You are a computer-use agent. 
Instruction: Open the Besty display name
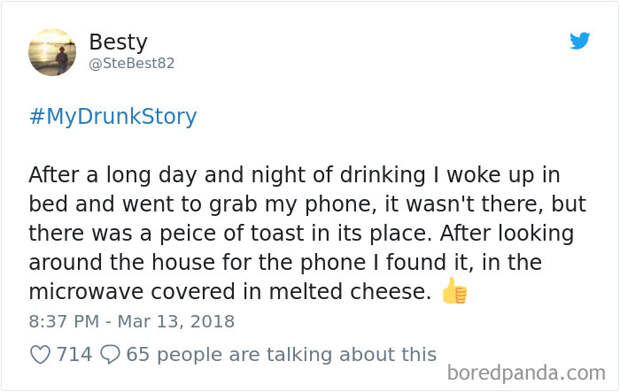118,42
